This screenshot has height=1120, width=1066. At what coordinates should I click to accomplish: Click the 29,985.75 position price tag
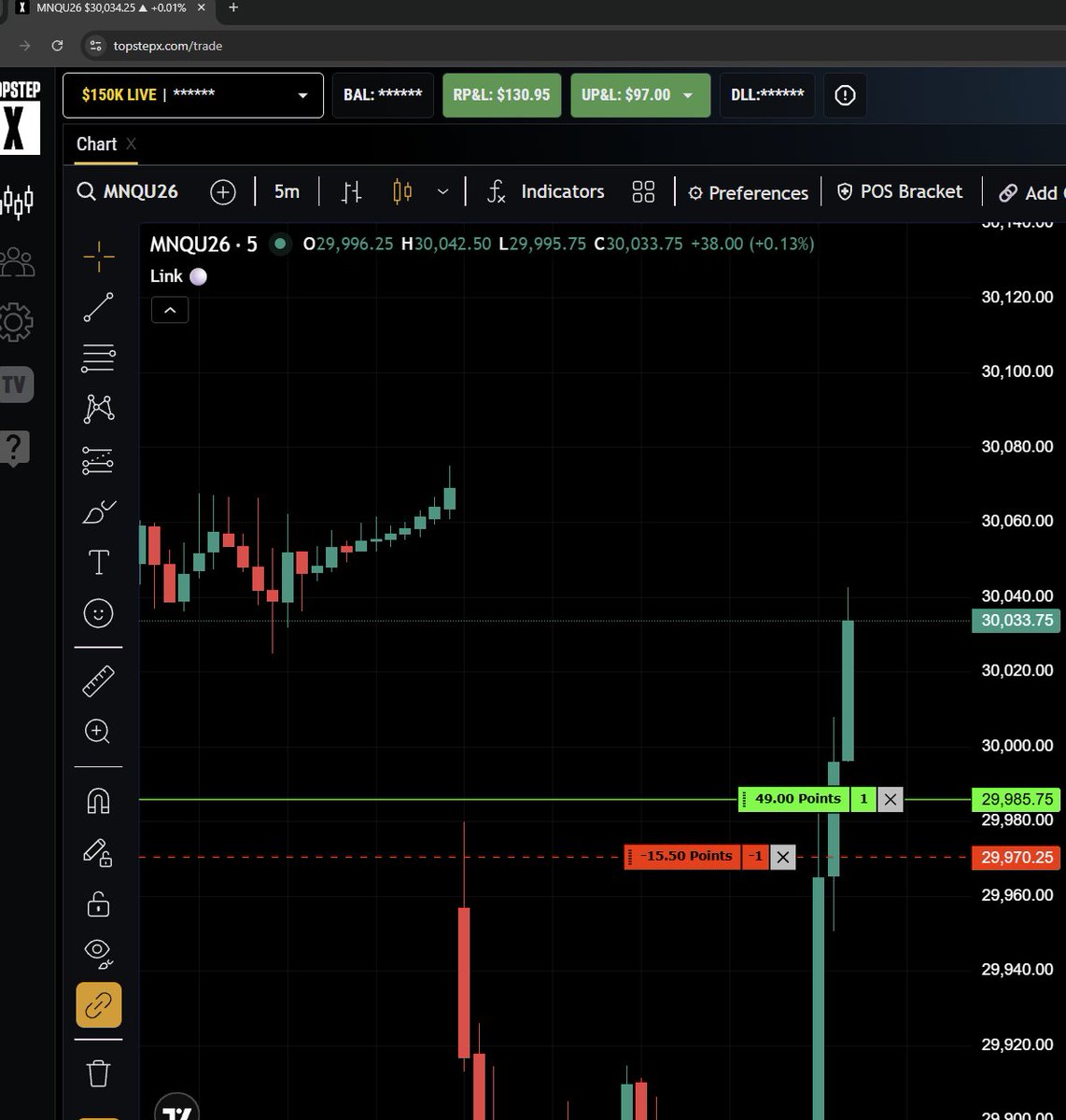tap(1017, 800)
